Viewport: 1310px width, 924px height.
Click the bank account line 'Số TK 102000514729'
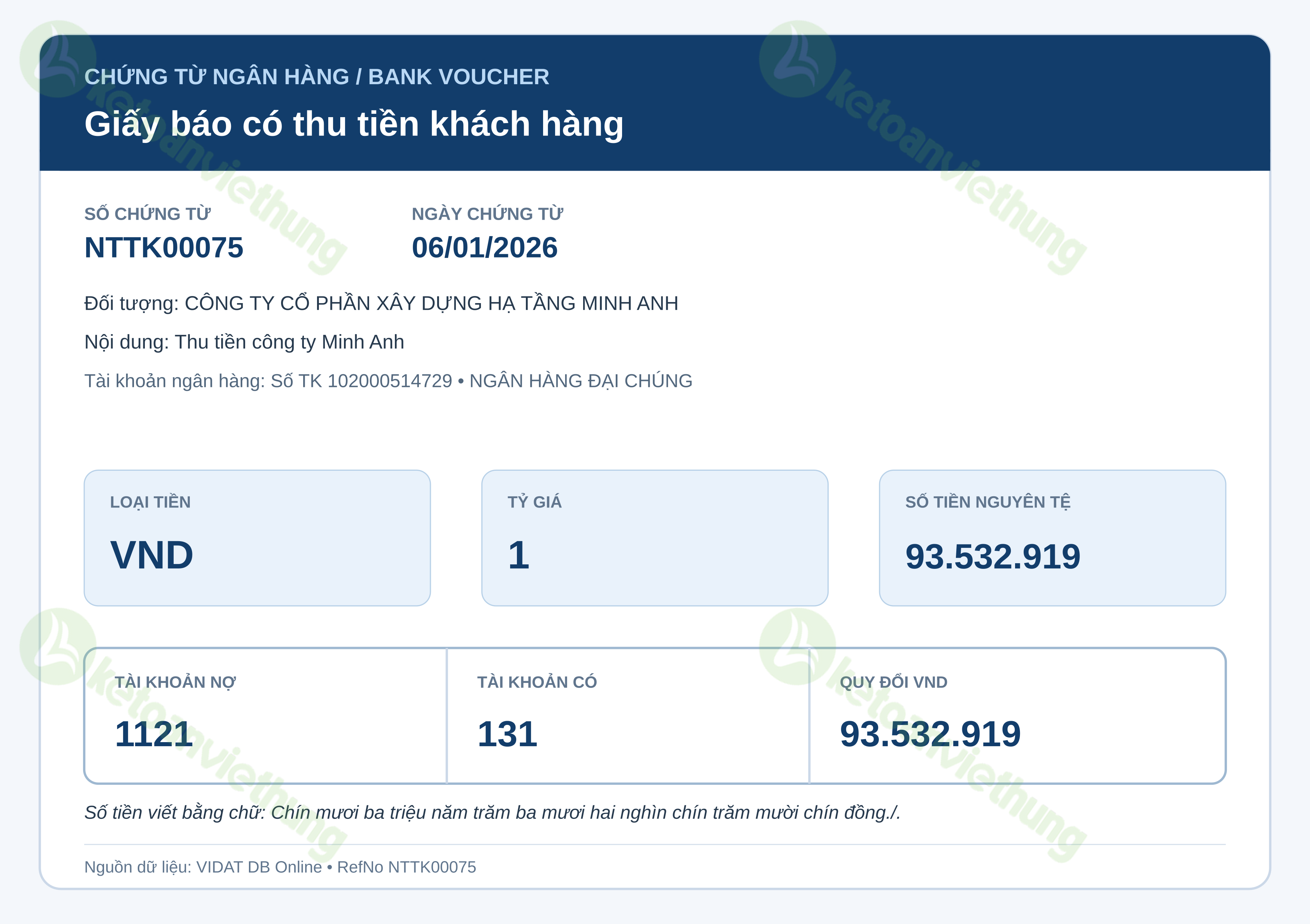pos(388,381)
